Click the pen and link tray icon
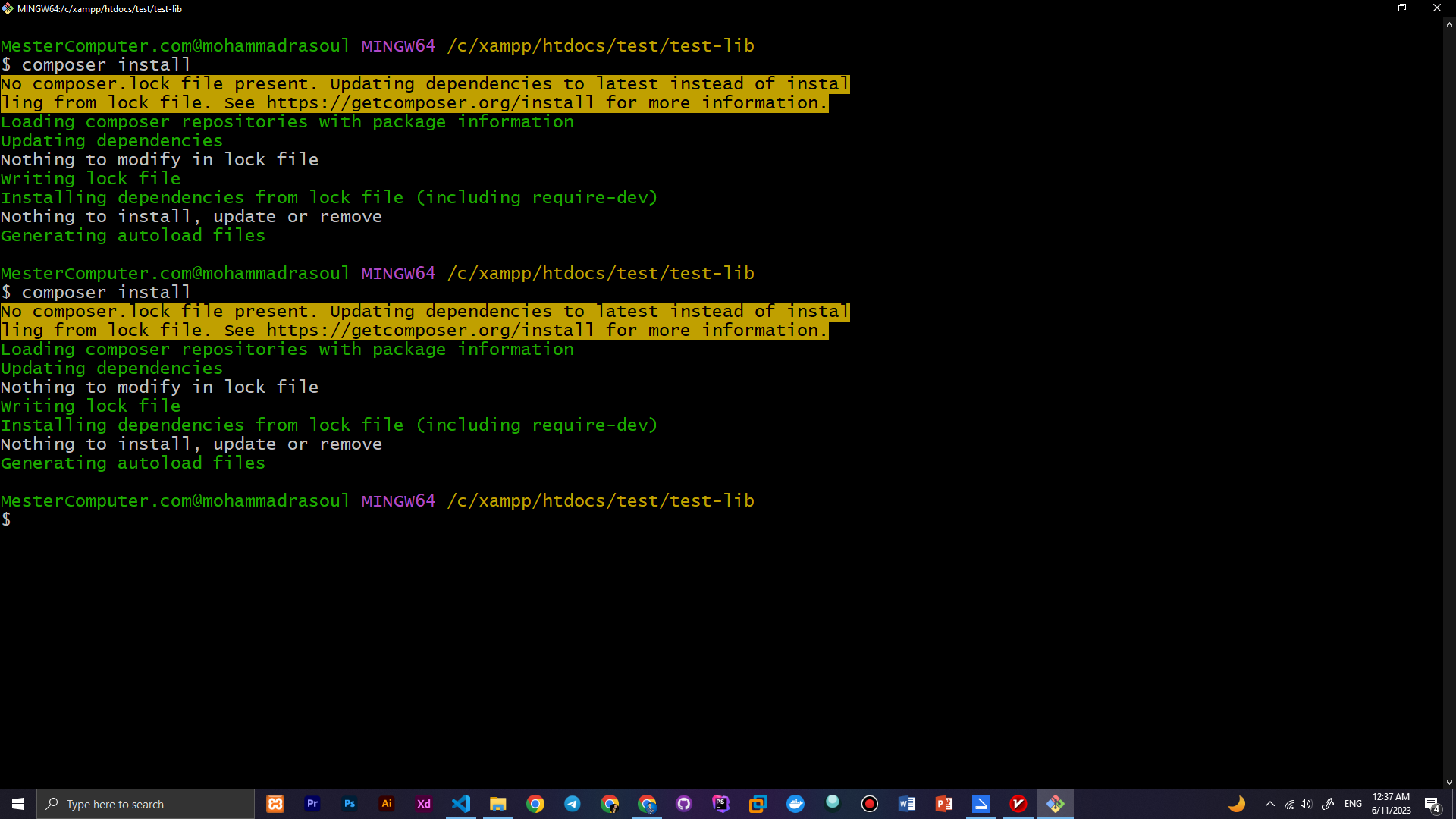Viewport: 1456px width, 819px height. point(1328,805)
